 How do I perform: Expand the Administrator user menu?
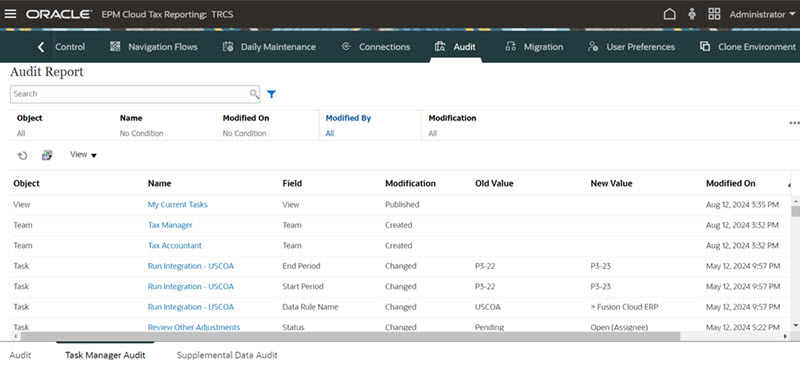[x=762, y=14]
